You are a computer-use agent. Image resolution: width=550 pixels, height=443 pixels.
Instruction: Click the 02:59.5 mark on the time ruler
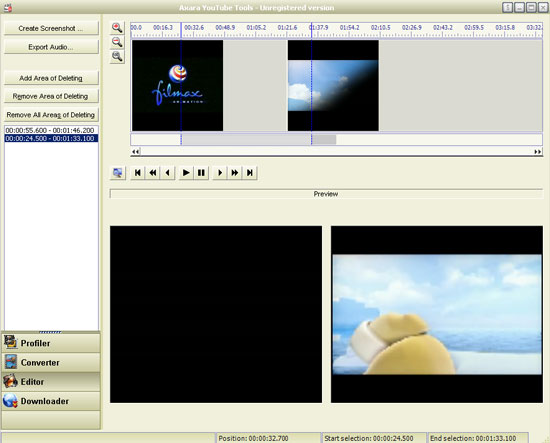point(474,27)
